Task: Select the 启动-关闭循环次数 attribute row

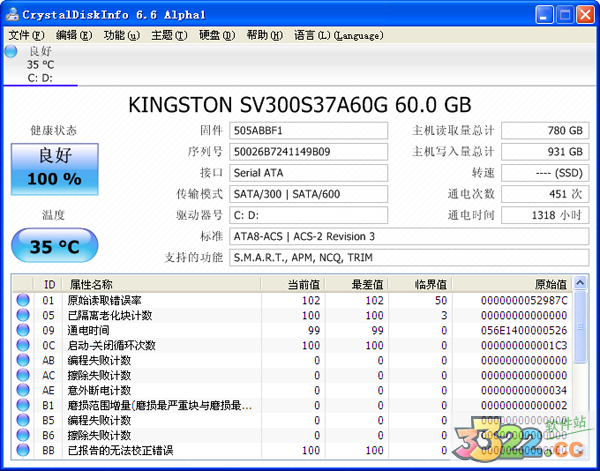Action: pyautogui.click(x=293, y=345)
